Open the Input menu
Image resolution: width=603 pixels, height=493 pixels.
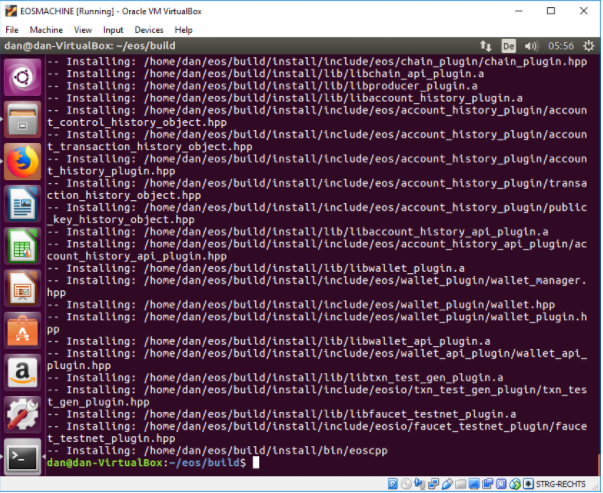pos(113,30)
